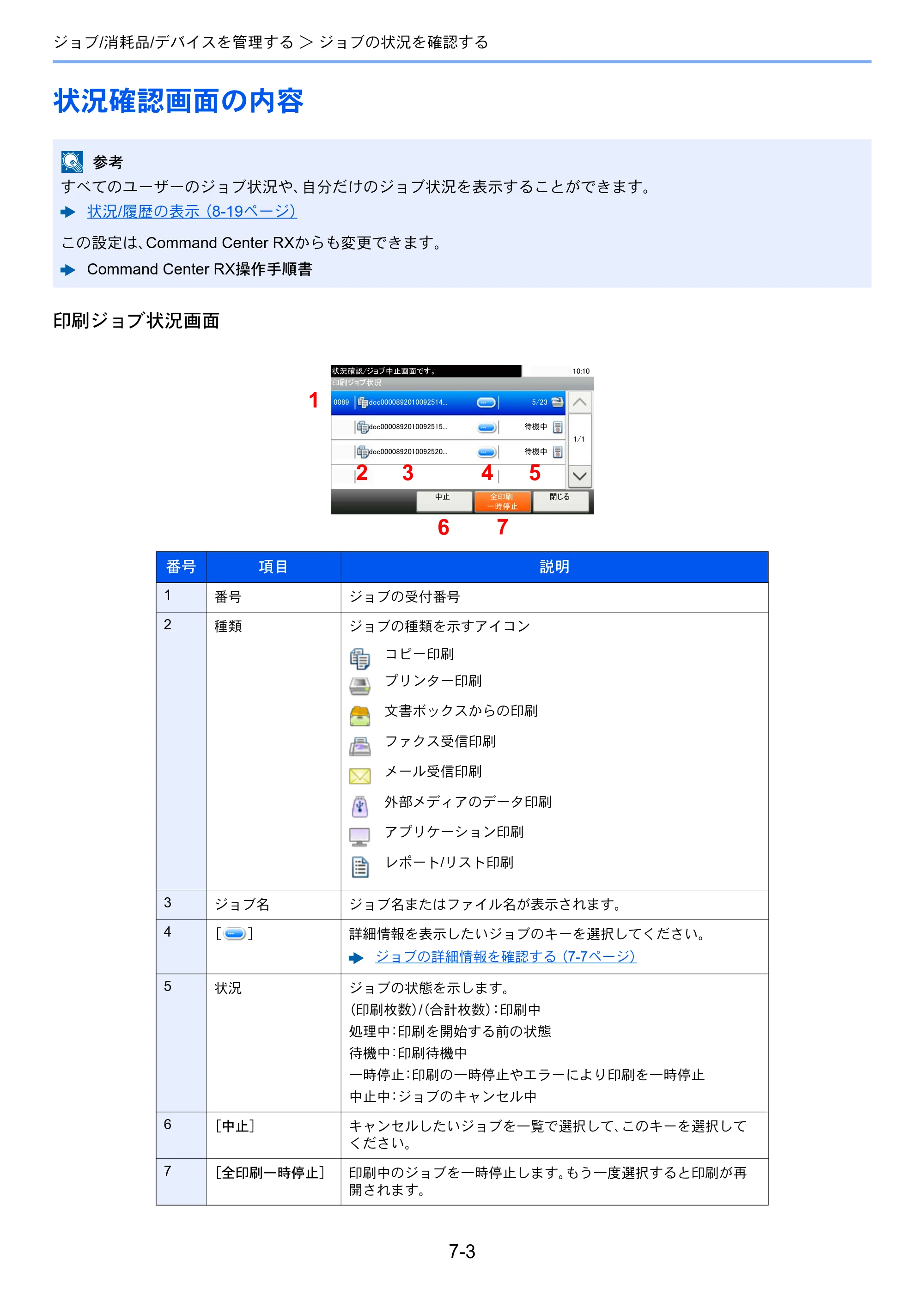Click the 印刷ジョブ状況 title bar on the panel
The image size is (924, 1308).
pos(462,383)
